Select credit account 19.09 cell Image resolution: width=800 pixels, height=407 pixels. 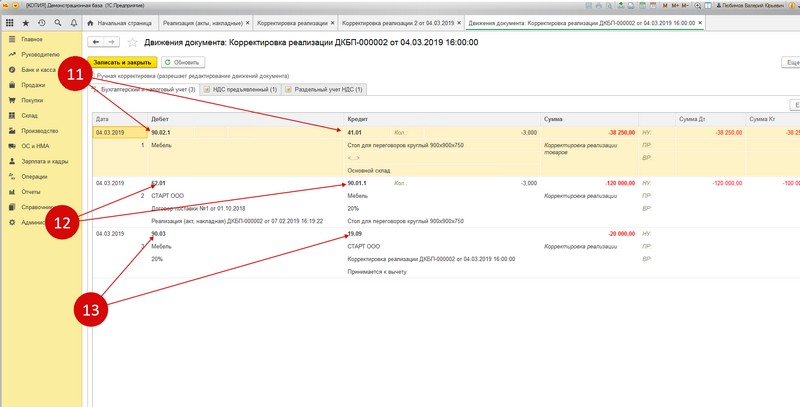tap(355, 234)
